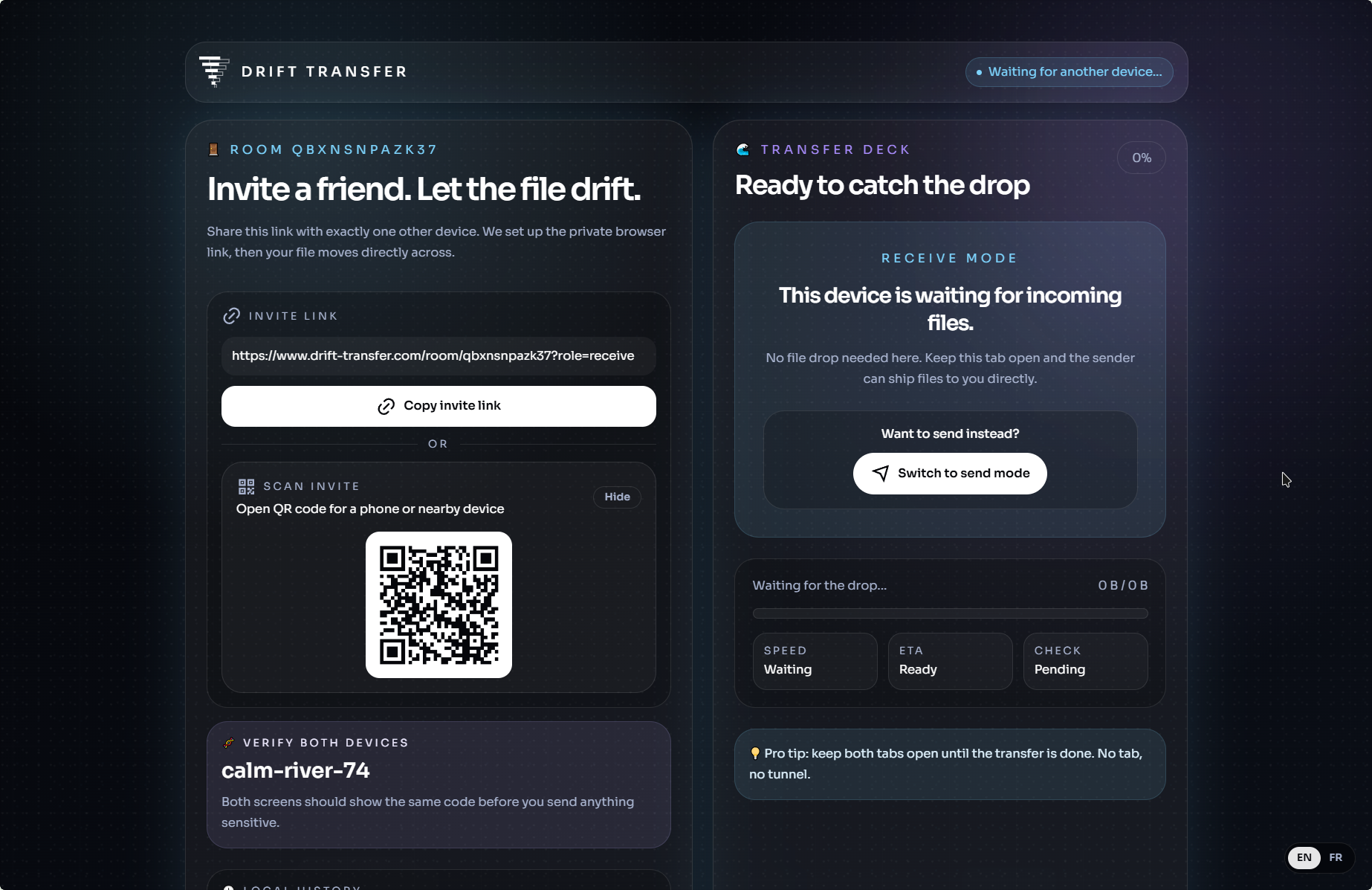Switch to send mode
The image size is (1372, 890).
point(950,474)
